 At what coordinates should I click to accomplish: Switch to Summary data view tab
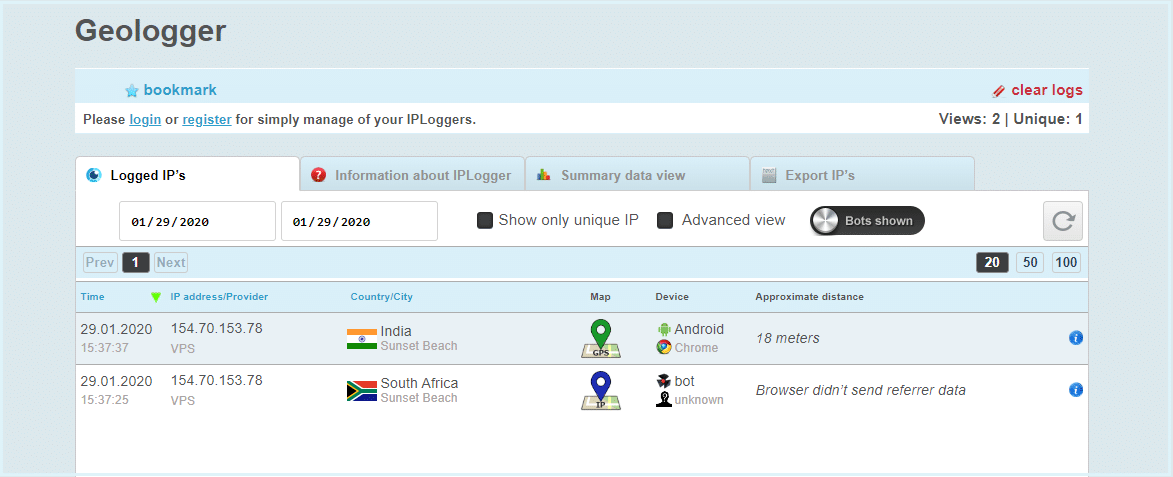(637, 175)
